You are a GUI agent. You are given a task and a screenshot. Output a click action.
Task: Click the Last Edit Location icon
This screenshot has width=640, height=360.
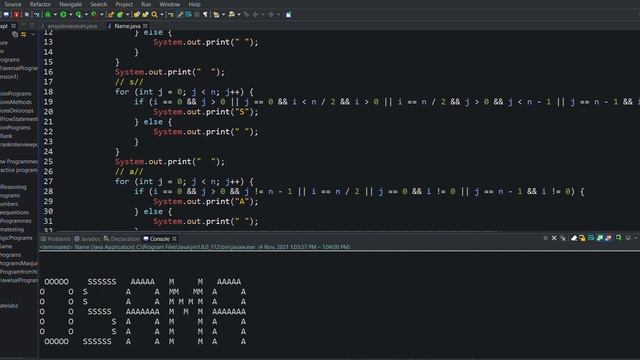pyautogui.click(x=247, y=14)
